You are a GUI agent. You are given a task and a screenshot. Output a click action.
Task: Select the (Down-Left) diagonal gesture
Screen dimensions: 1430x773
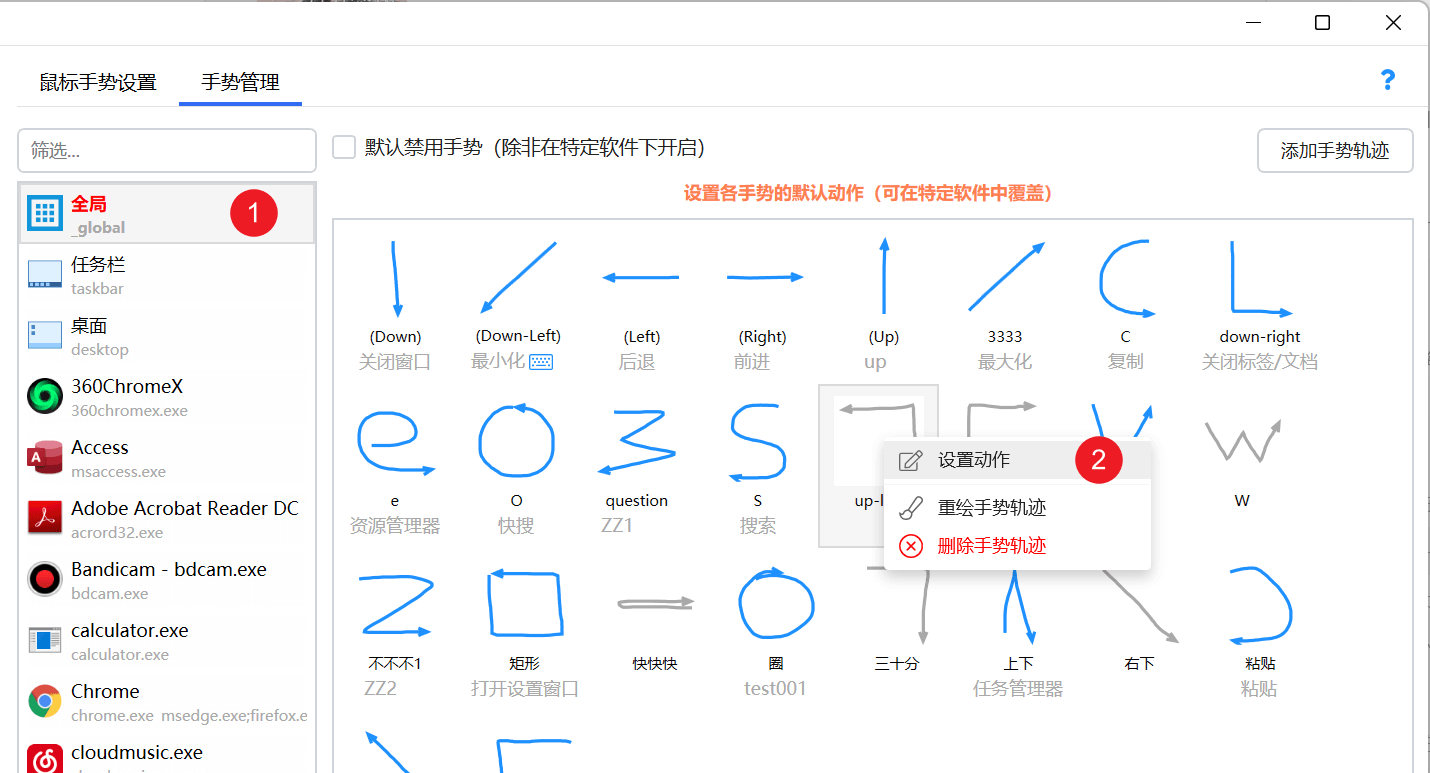click(518, 276)
